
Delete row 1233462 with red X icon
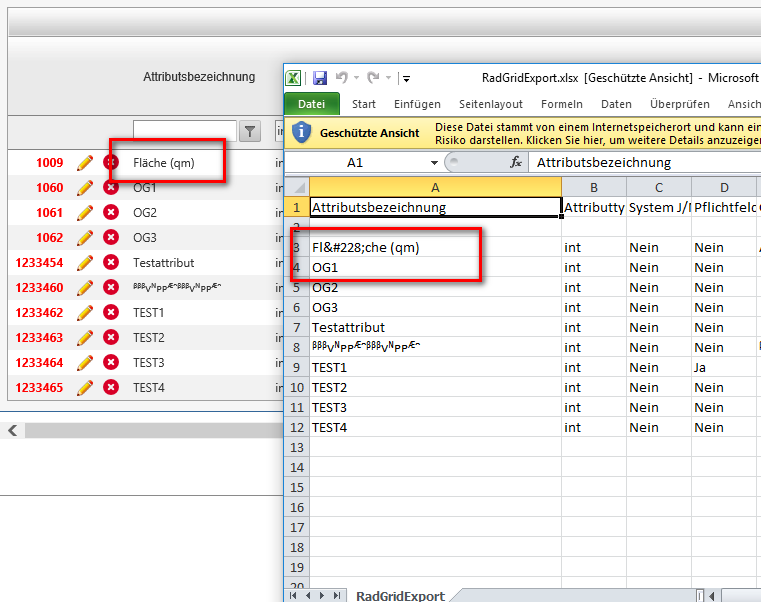(111, 312)
